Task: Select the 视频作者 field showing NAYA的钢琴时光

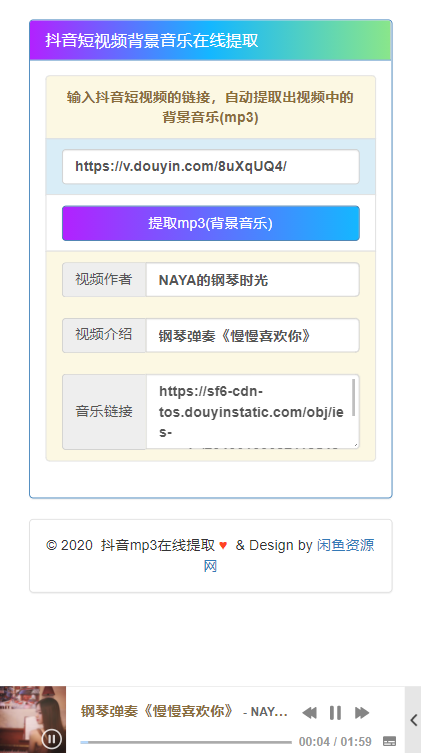Action: 253,279
